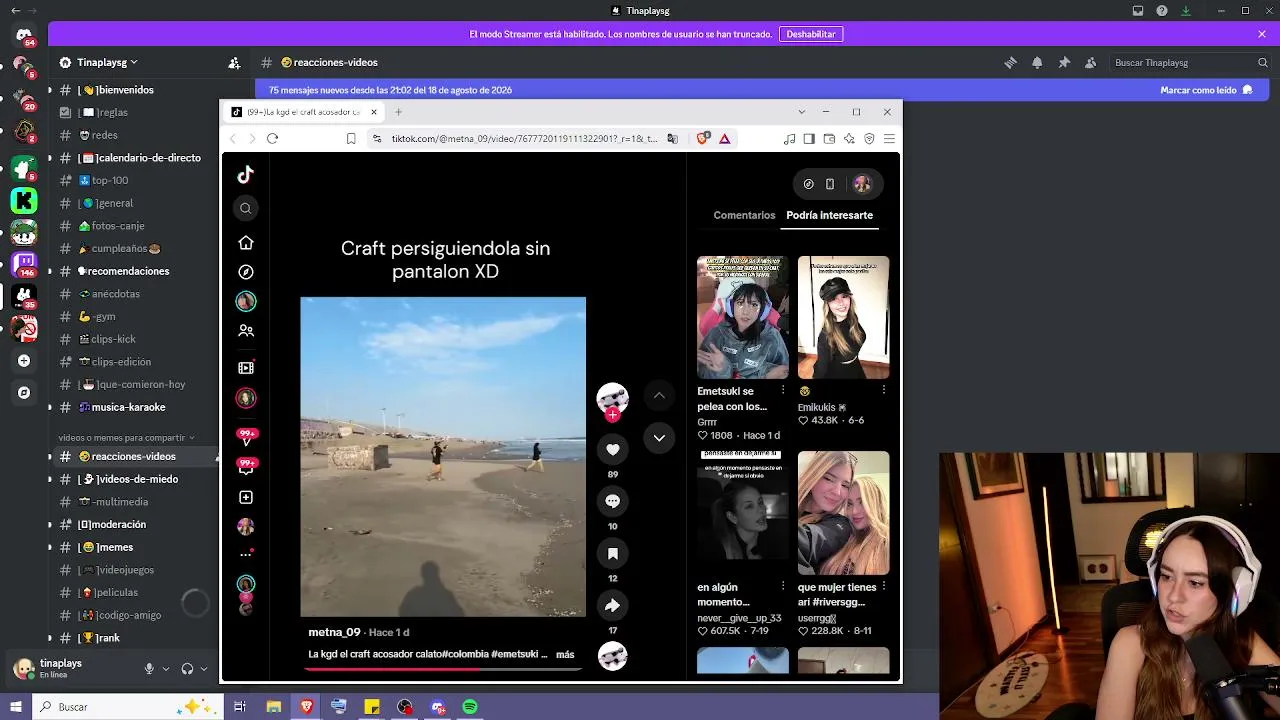Open Discord inbox icon
The image size is (1280, 720).
pyautogui.click(x=1138, y=11)
